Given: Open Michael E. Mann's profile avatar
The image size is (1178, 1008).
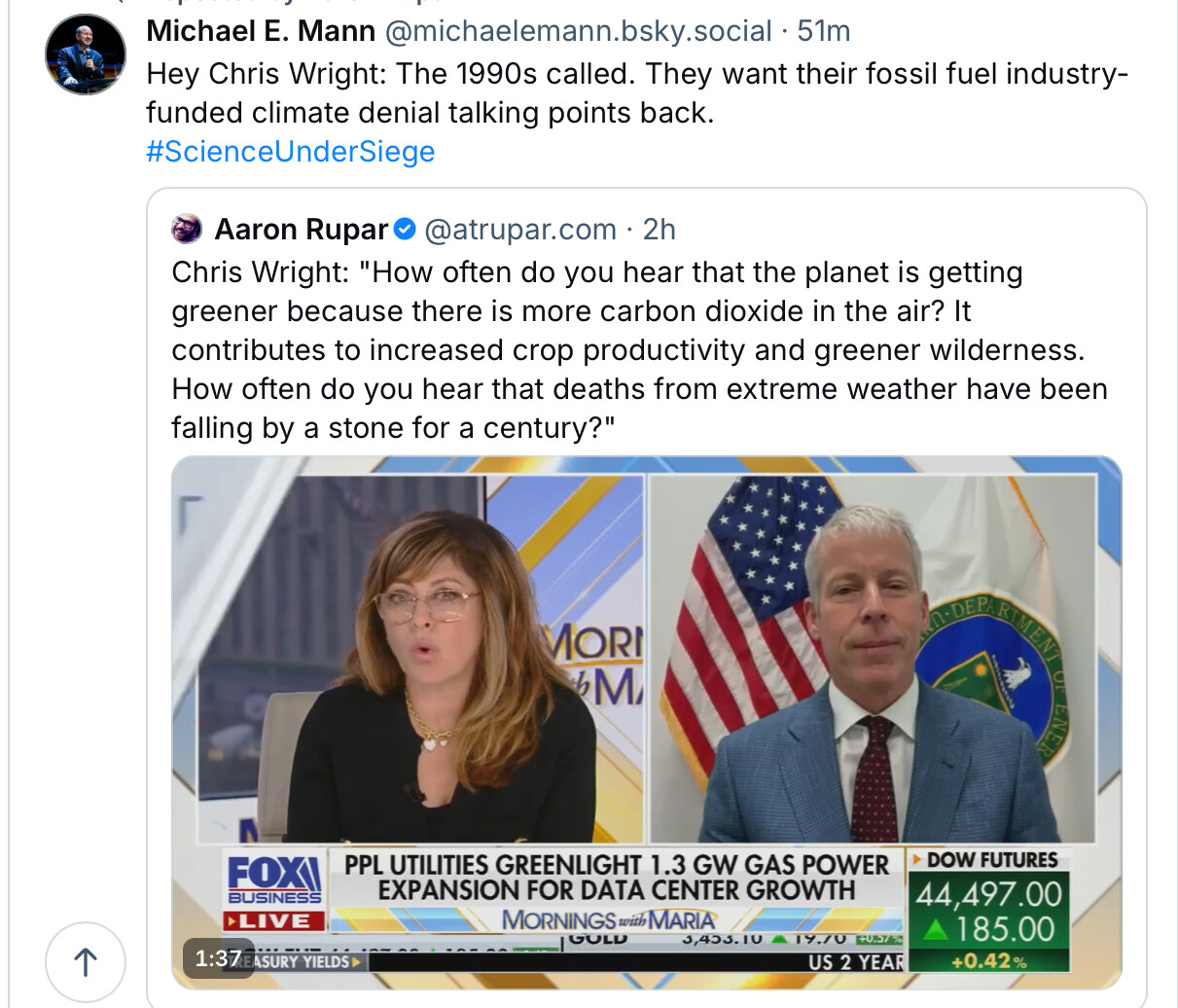Looking at the screenshot, I should pos(86,54).
